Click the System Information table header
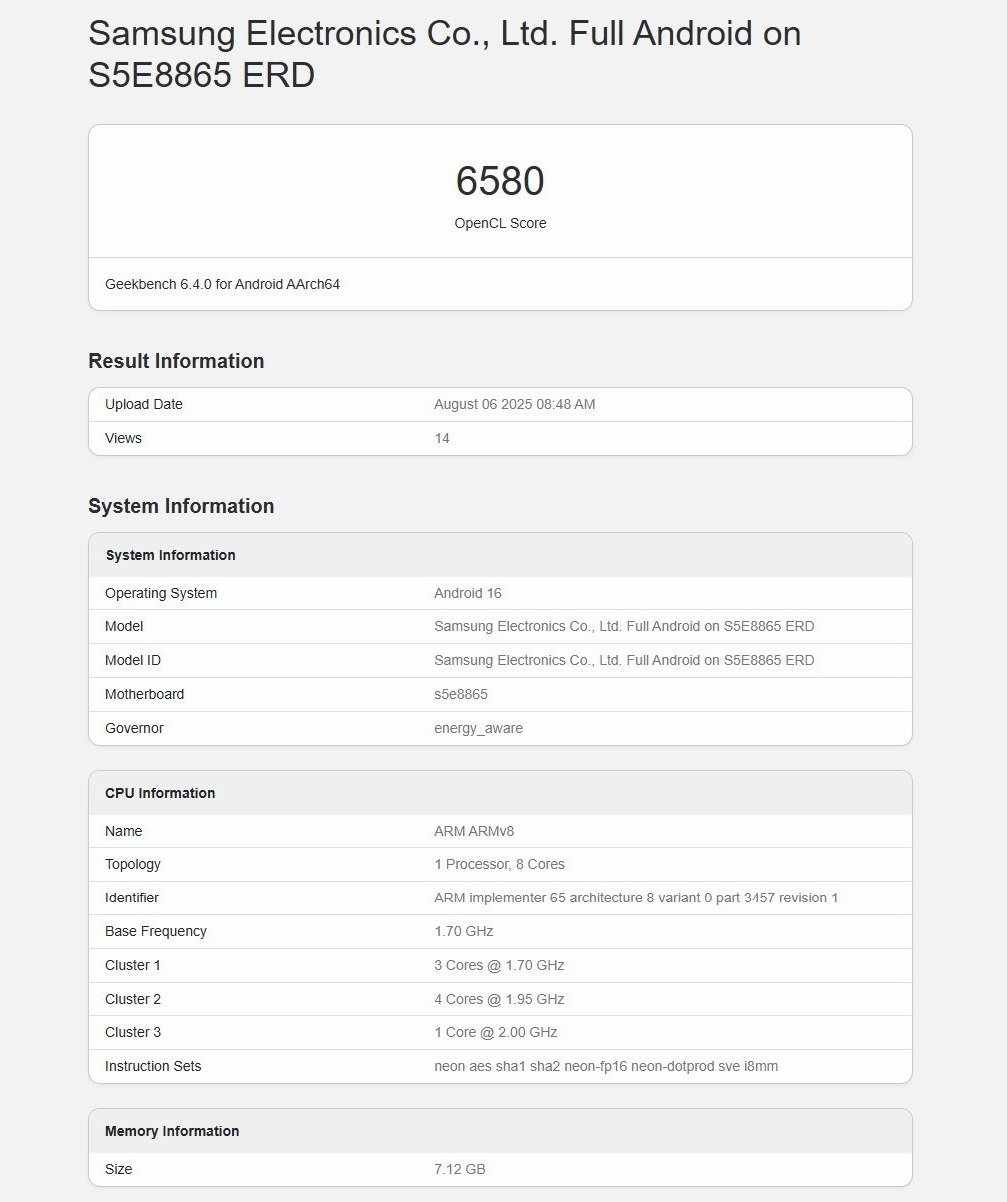The width and height of the screenshot is (1007, 1202). coord(170,555)
